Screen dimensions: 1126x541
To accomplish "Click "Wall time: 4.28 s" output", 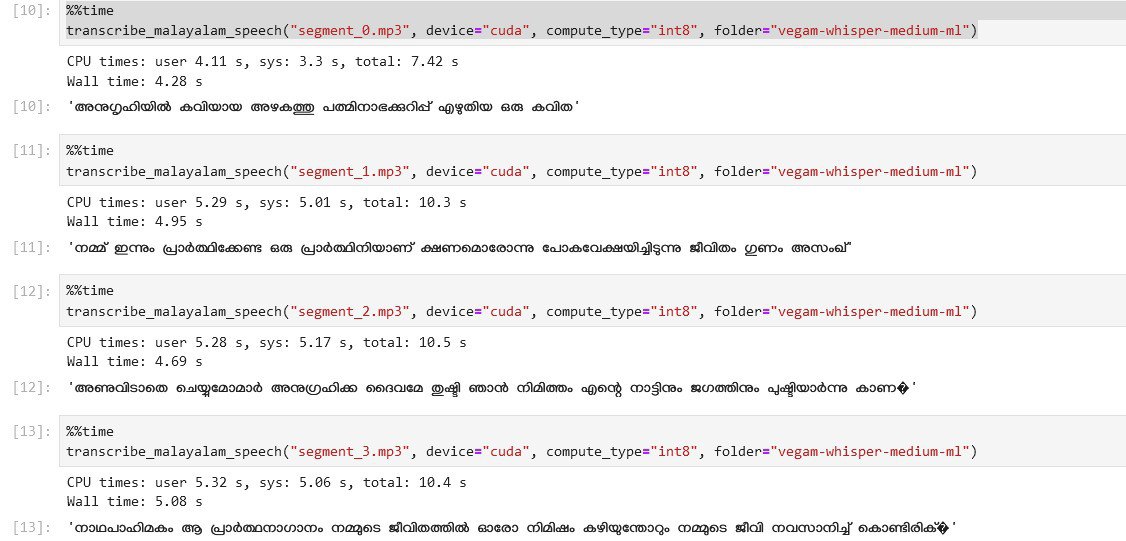I will click(x=134, y=81).
